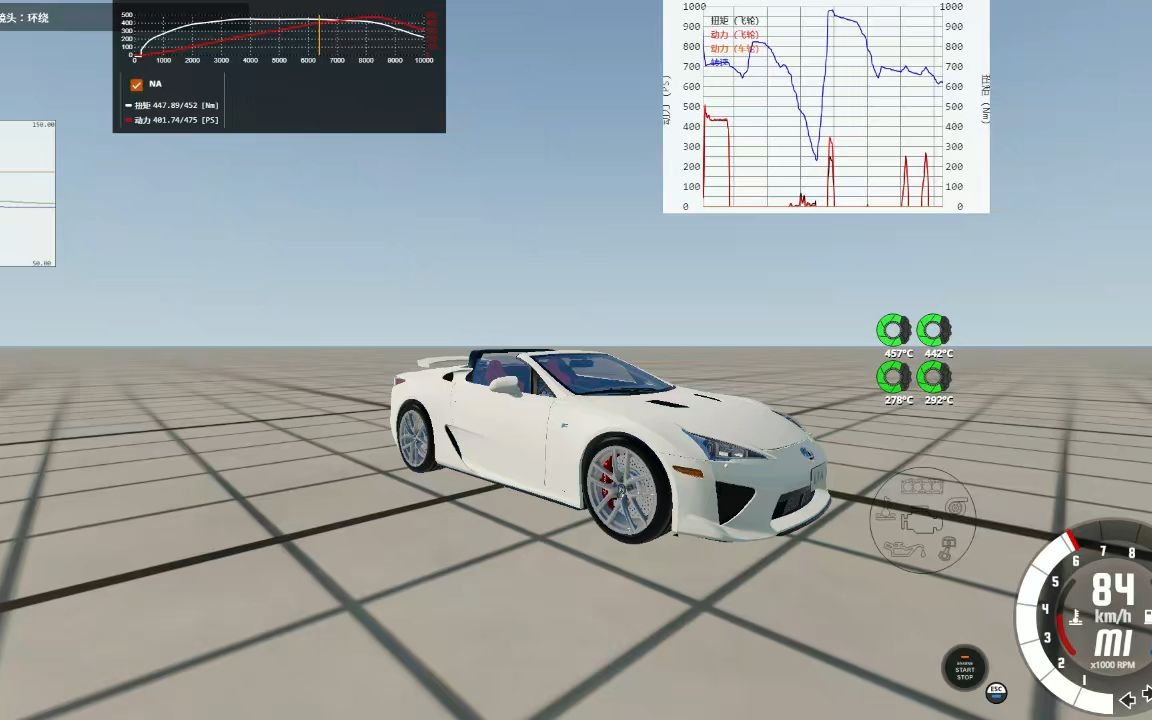The height and width of the screenshot is (720, 1152).
Task: Click the cylinder head gasket icon
Action: (x=922, y=486)
